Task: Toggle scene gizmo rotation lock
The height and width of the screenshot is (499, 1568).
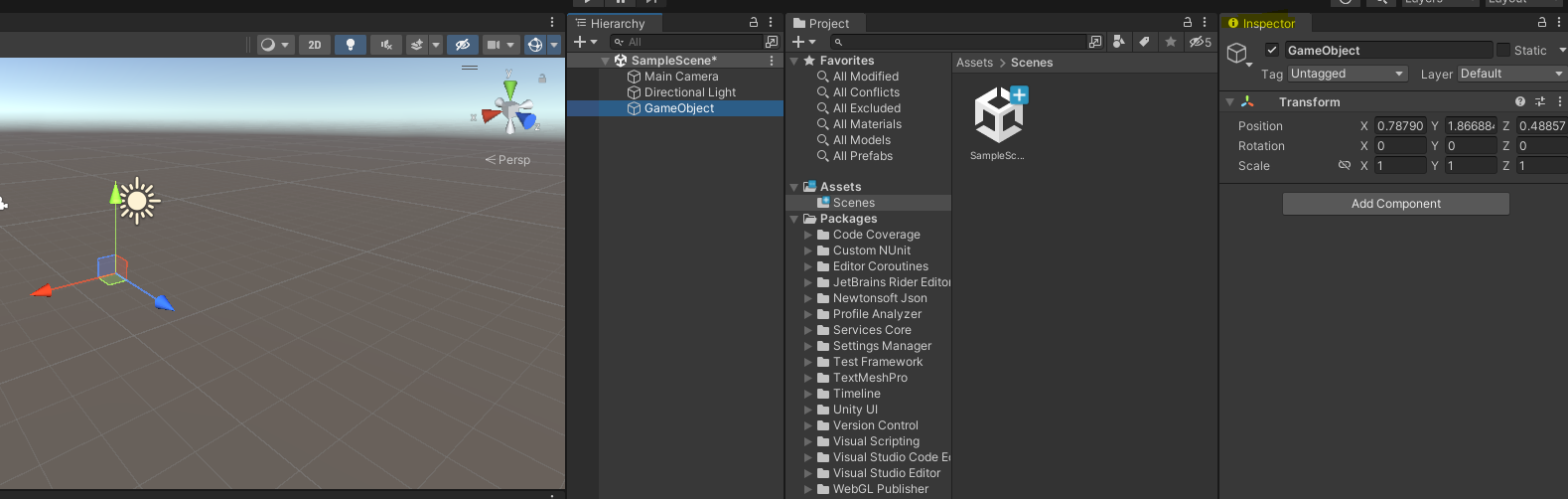Action: tap(542, 78)
